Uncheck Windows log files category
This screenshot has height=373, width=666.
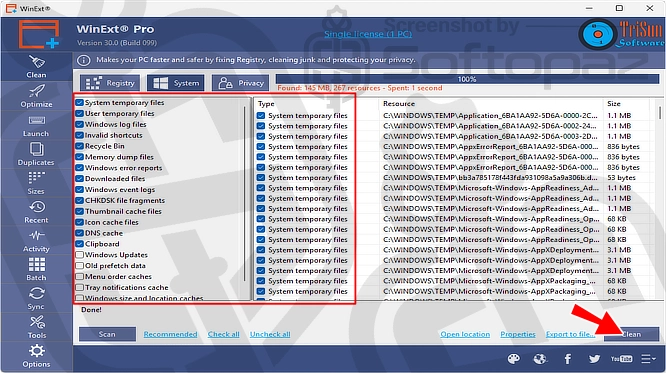pos(79,124)
